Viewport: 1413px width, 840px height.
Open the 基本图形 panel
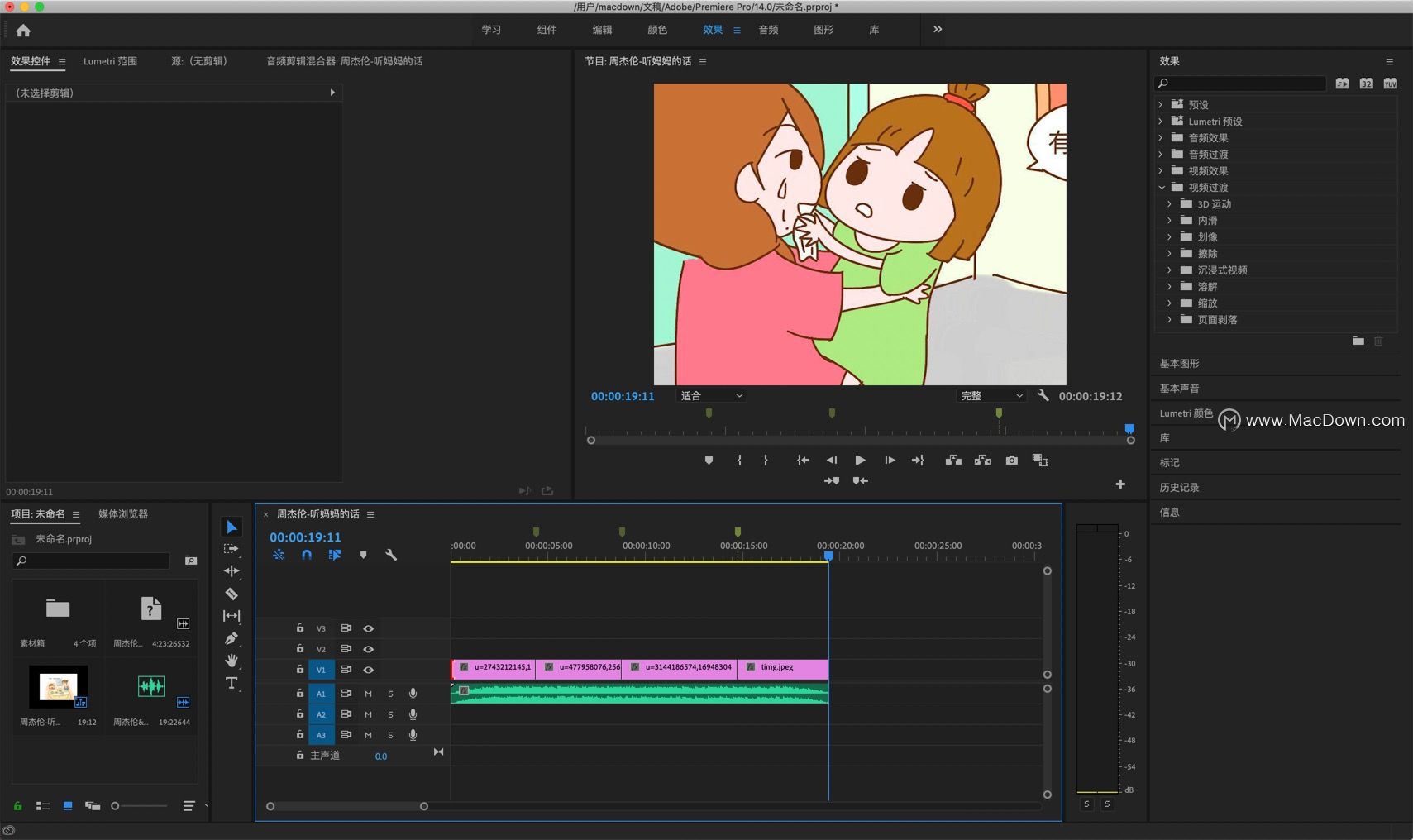(1179, 364)
